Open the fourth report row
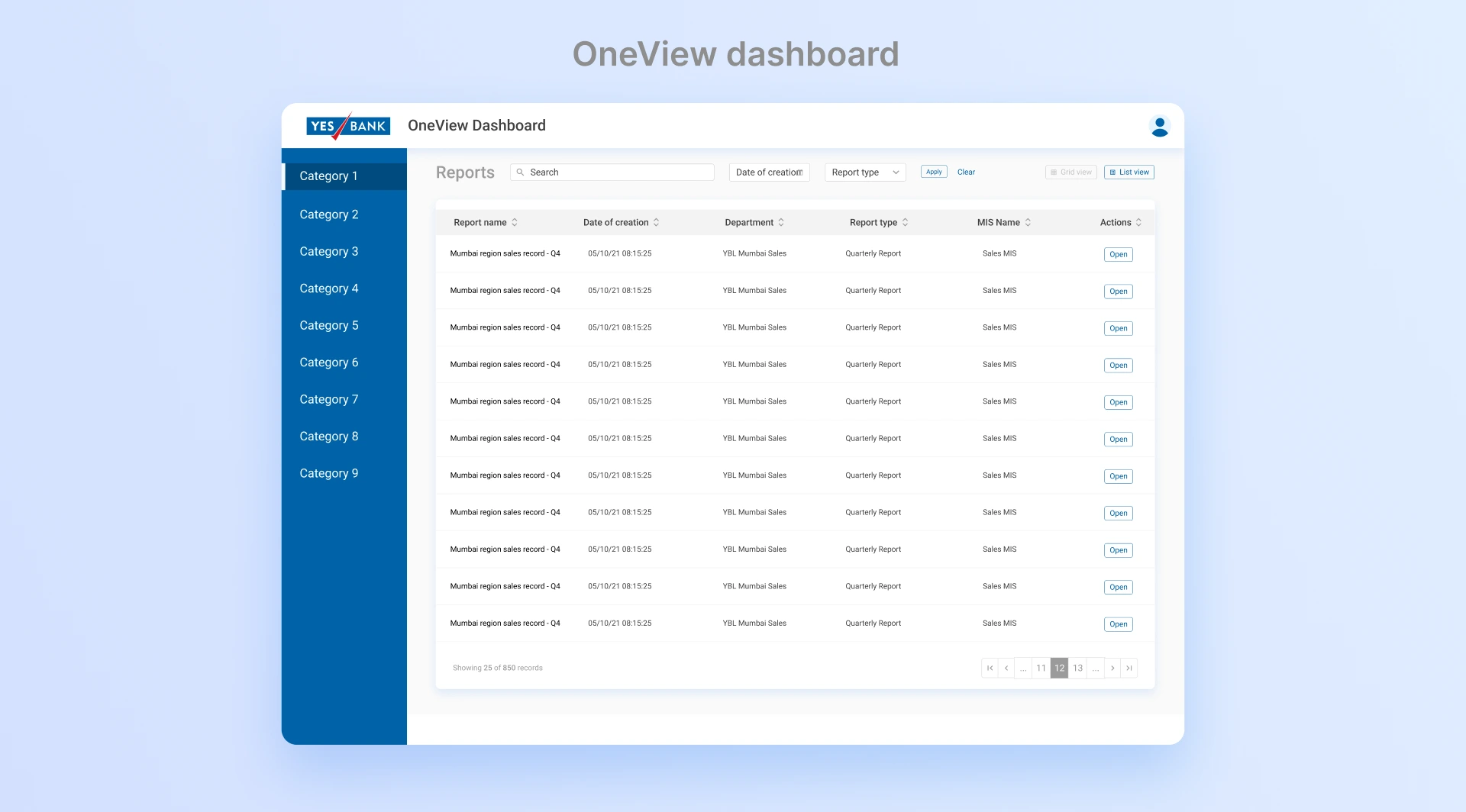Image resolution: width=1466 pixels, height=812 pixels. pyautogui.click(x=1119, y=366)
